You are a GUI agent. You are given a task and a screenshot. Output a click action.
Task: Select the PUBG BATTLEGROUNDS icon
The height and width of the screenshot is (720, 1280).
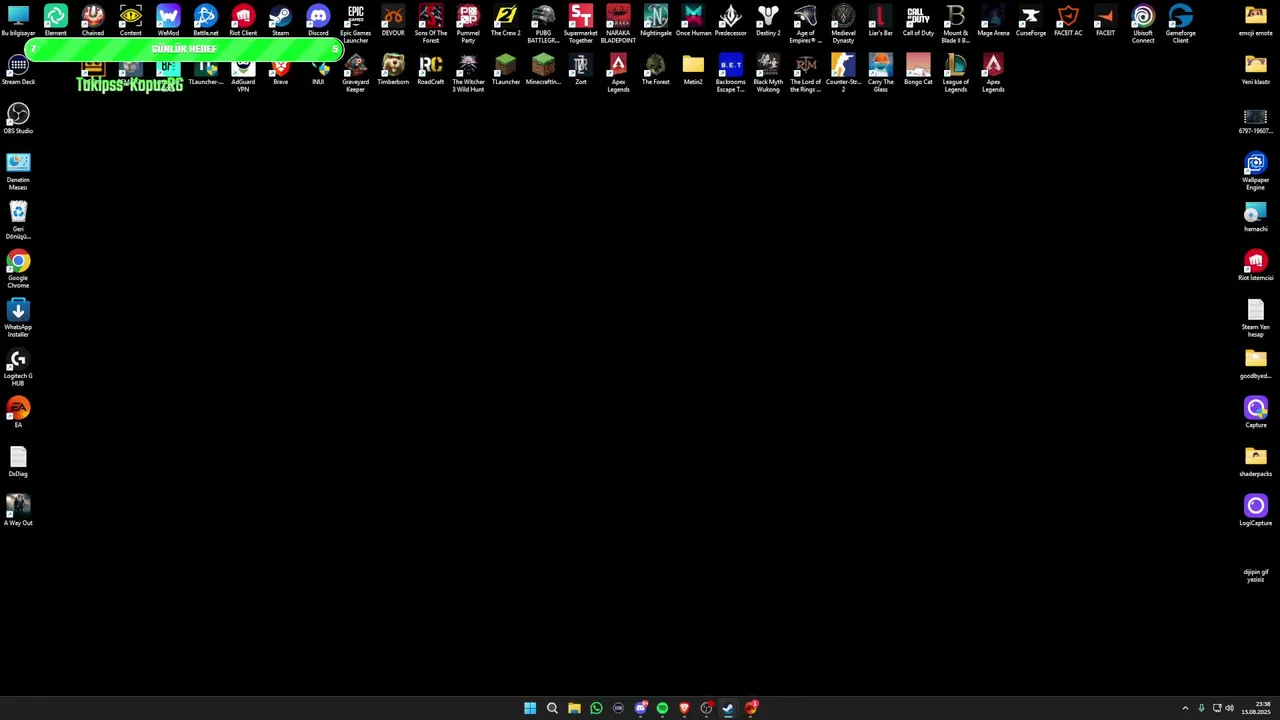(x=543, y=24)
